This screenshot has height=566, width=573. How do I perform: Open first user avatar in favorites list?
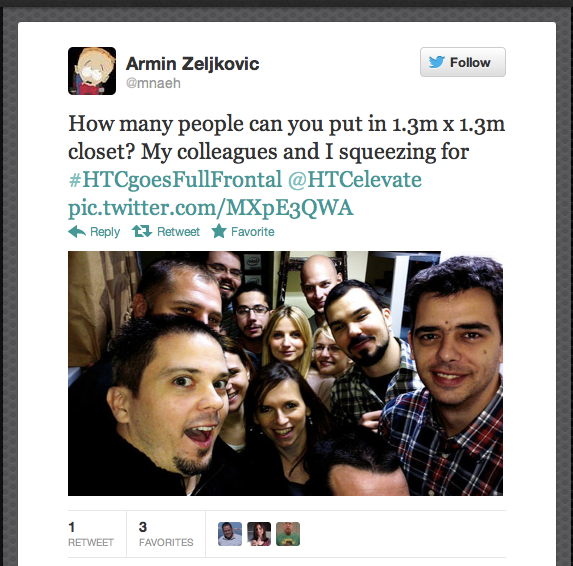(230, 534)
